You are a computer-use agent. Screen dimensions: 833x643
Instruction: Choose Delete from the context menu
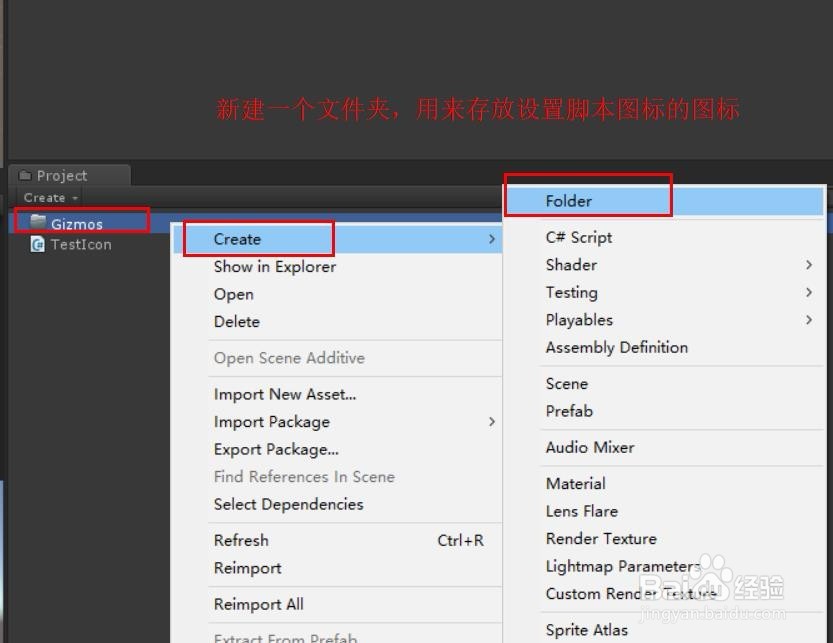237,321
